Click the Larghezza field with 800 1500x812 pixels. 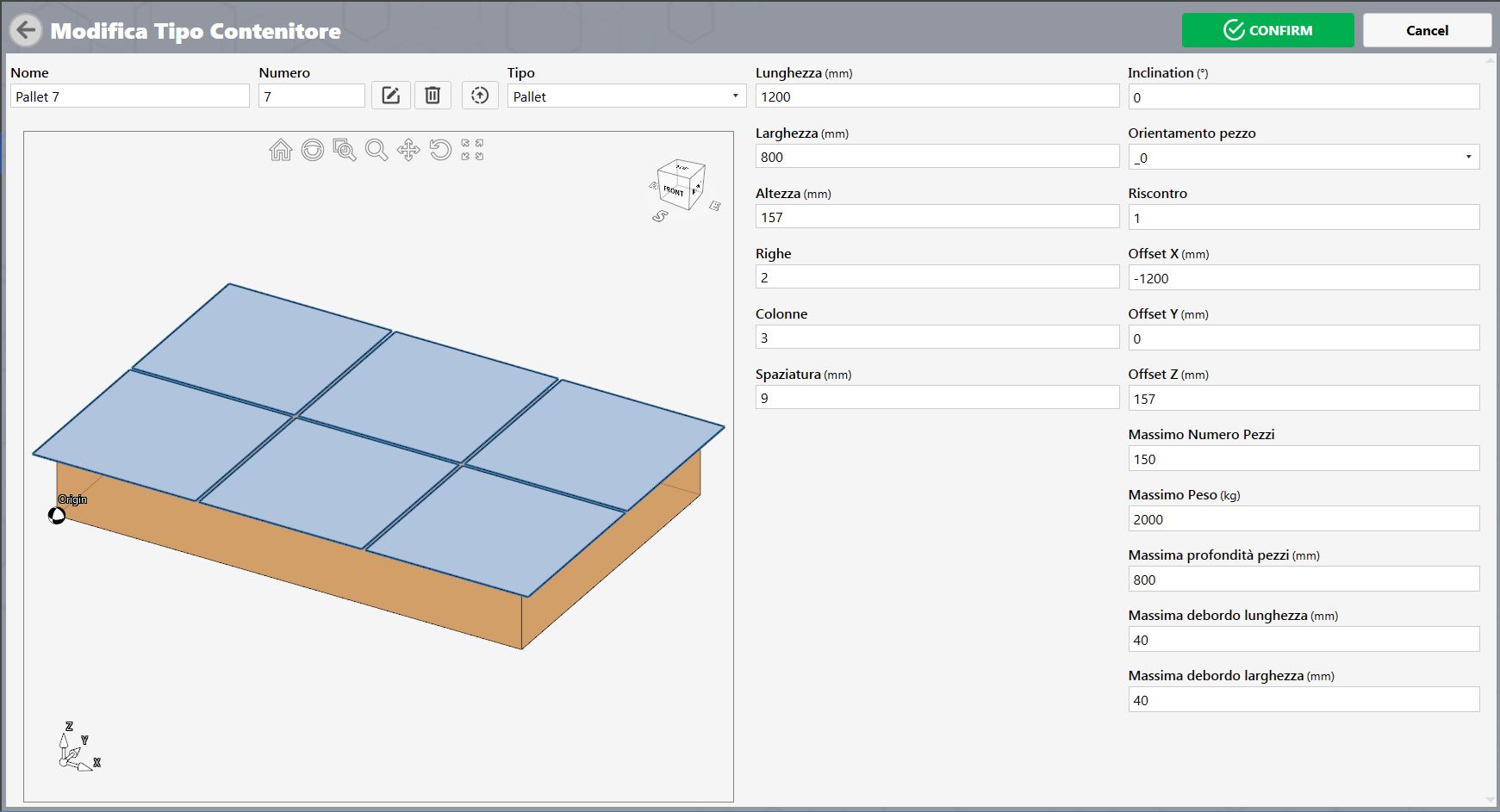[x=937, y=157]
